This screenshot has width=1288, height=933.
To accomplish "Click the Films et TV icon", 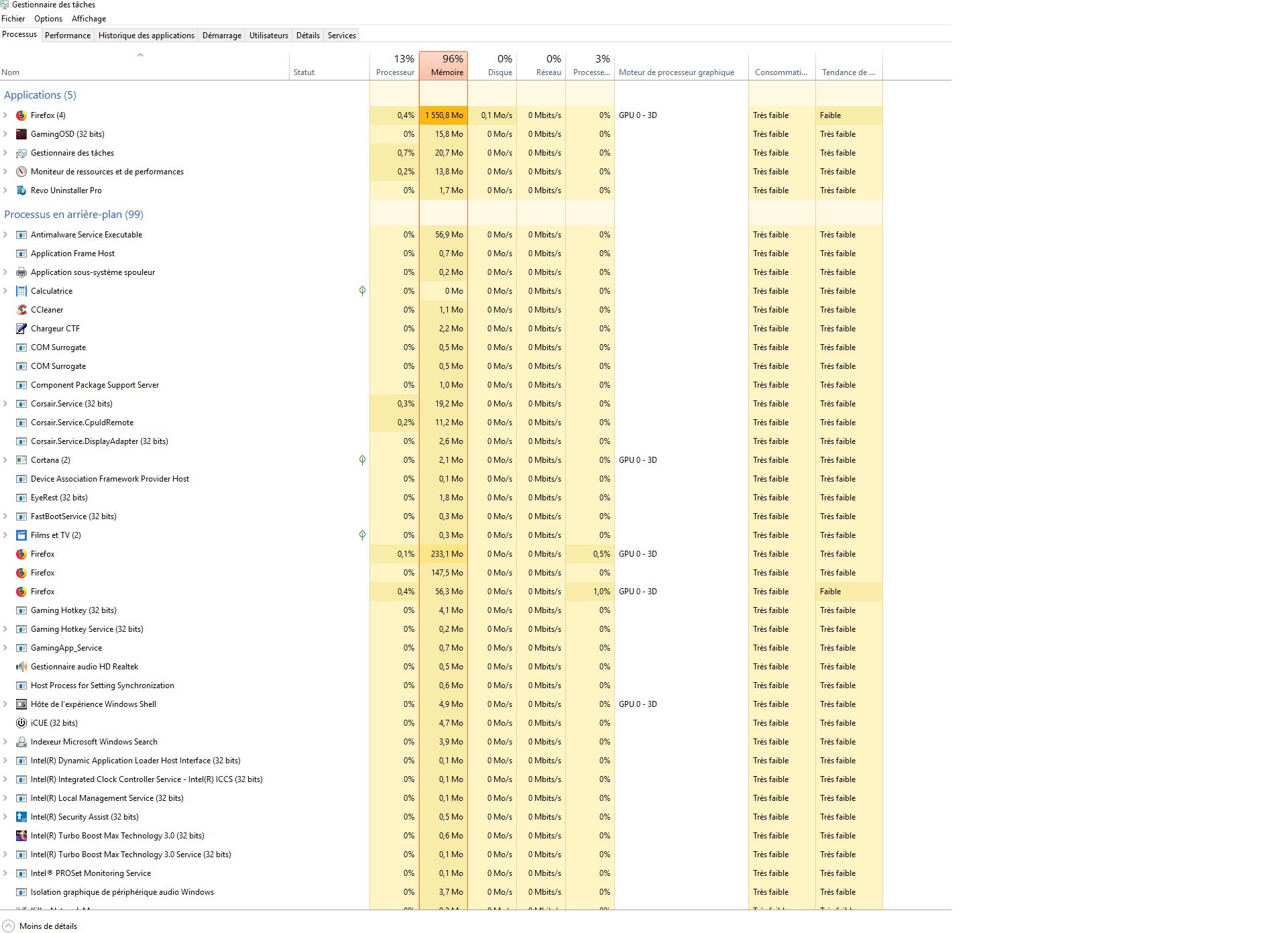I will point(21,535).
